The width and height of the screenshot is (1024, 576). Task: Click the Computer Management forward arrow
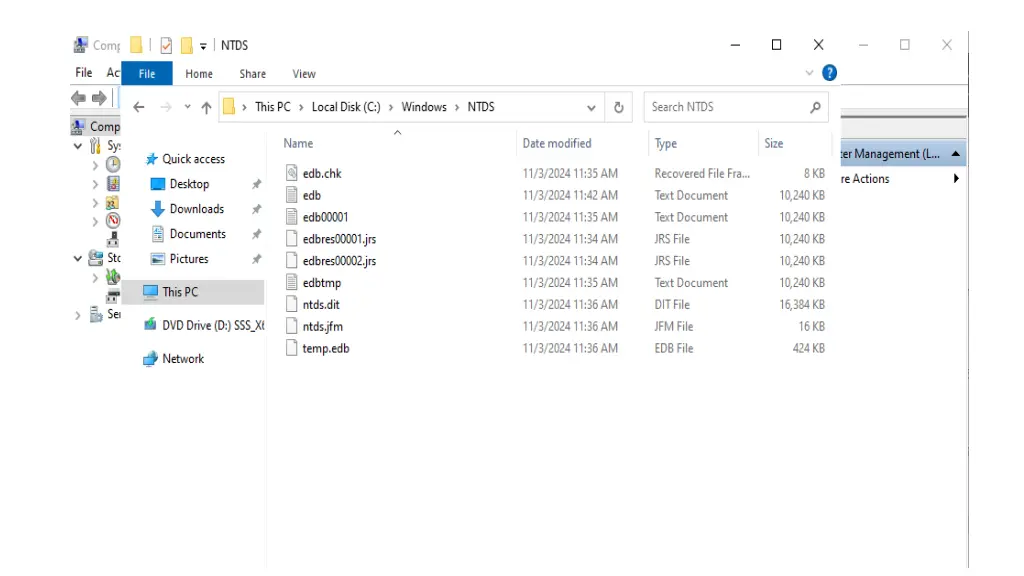[x=99, y=98]
